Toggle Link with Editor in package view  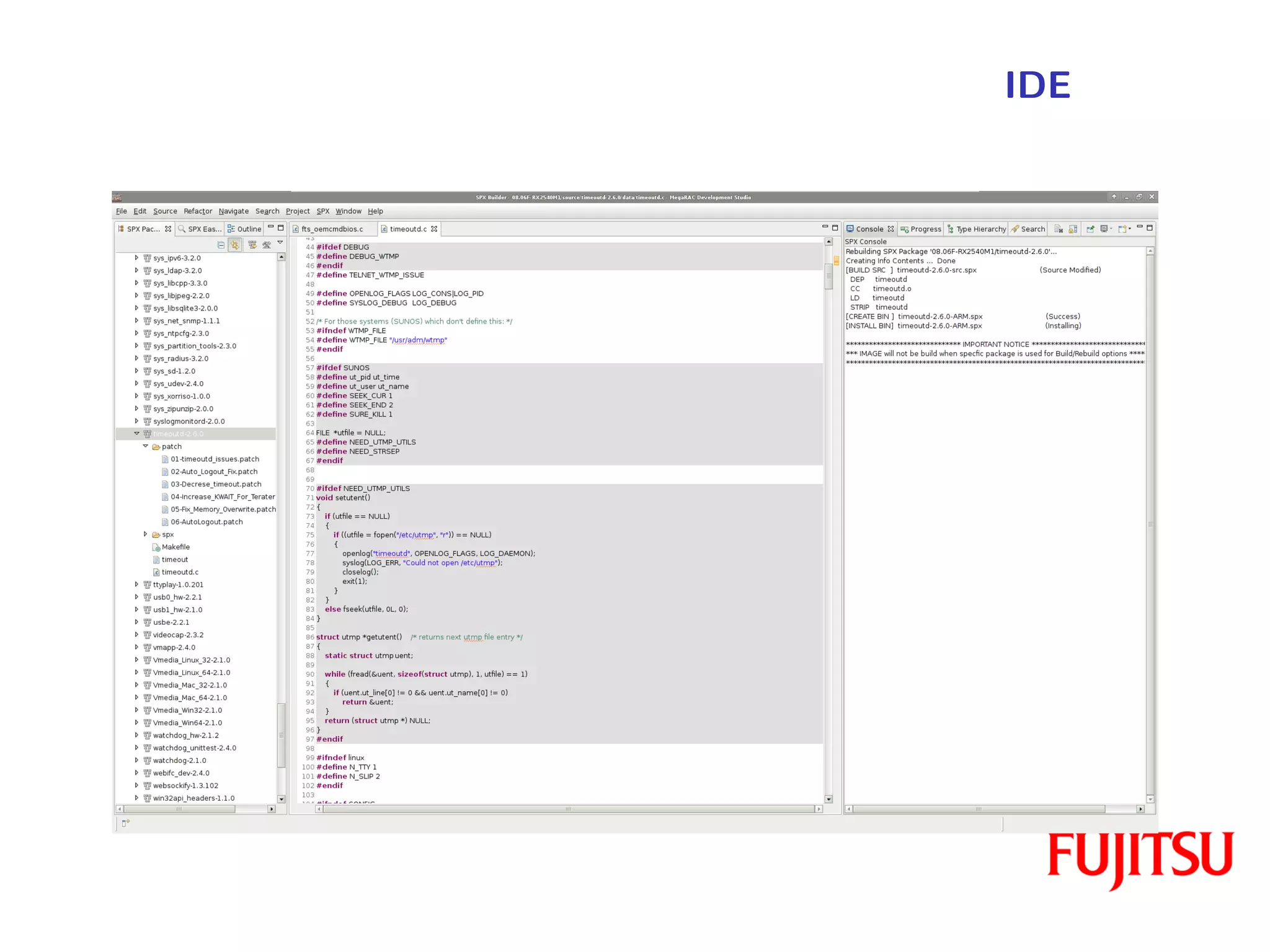click(x=234, y=245)
